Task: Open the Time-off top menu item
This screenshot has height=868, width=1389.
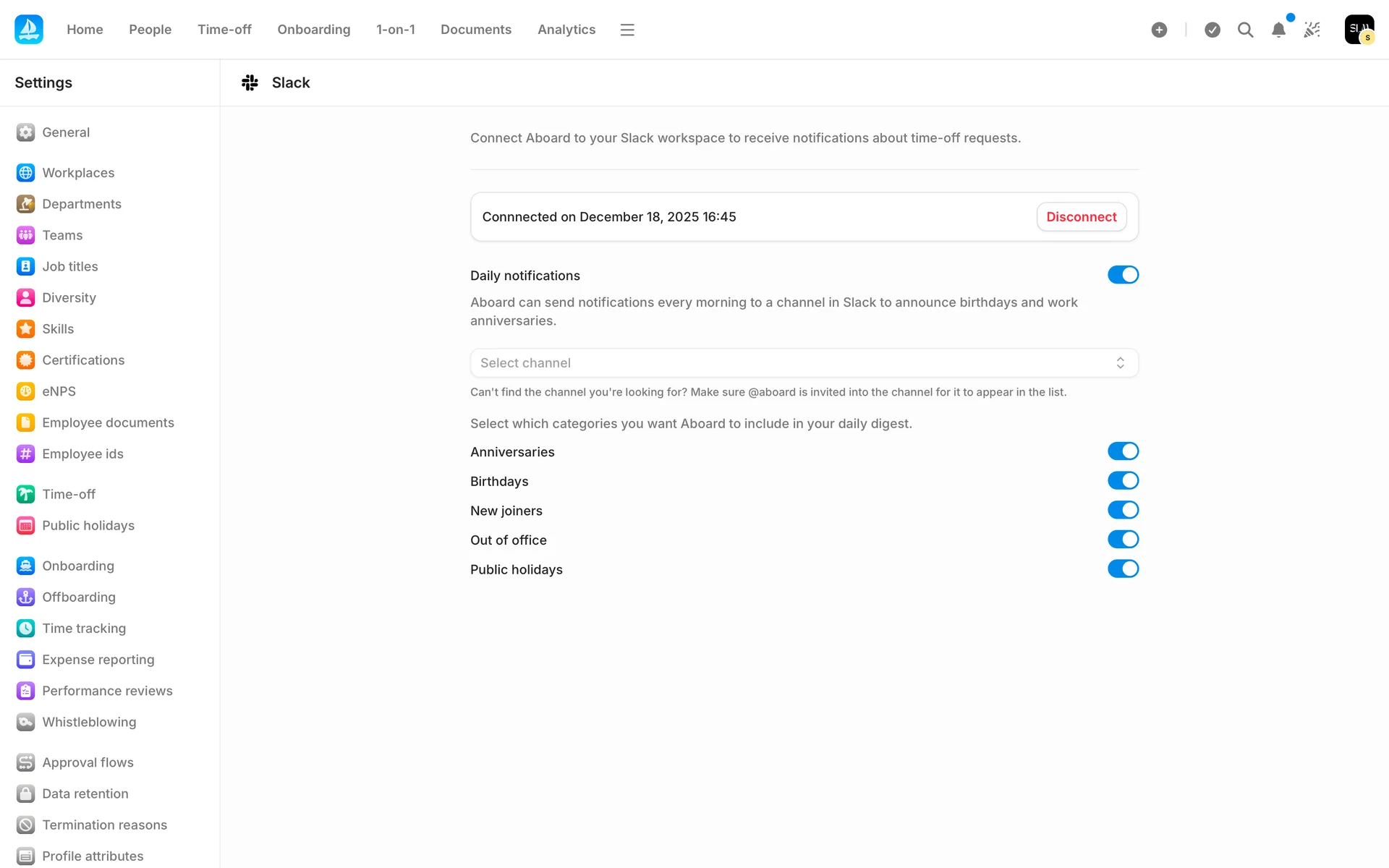Action: click(x=224, y=30)
